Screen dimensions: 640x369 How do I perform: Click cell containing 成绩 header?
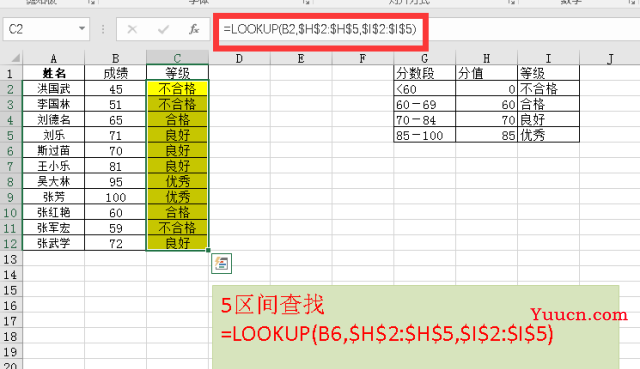pyautogui.click(x=116, y=73)
